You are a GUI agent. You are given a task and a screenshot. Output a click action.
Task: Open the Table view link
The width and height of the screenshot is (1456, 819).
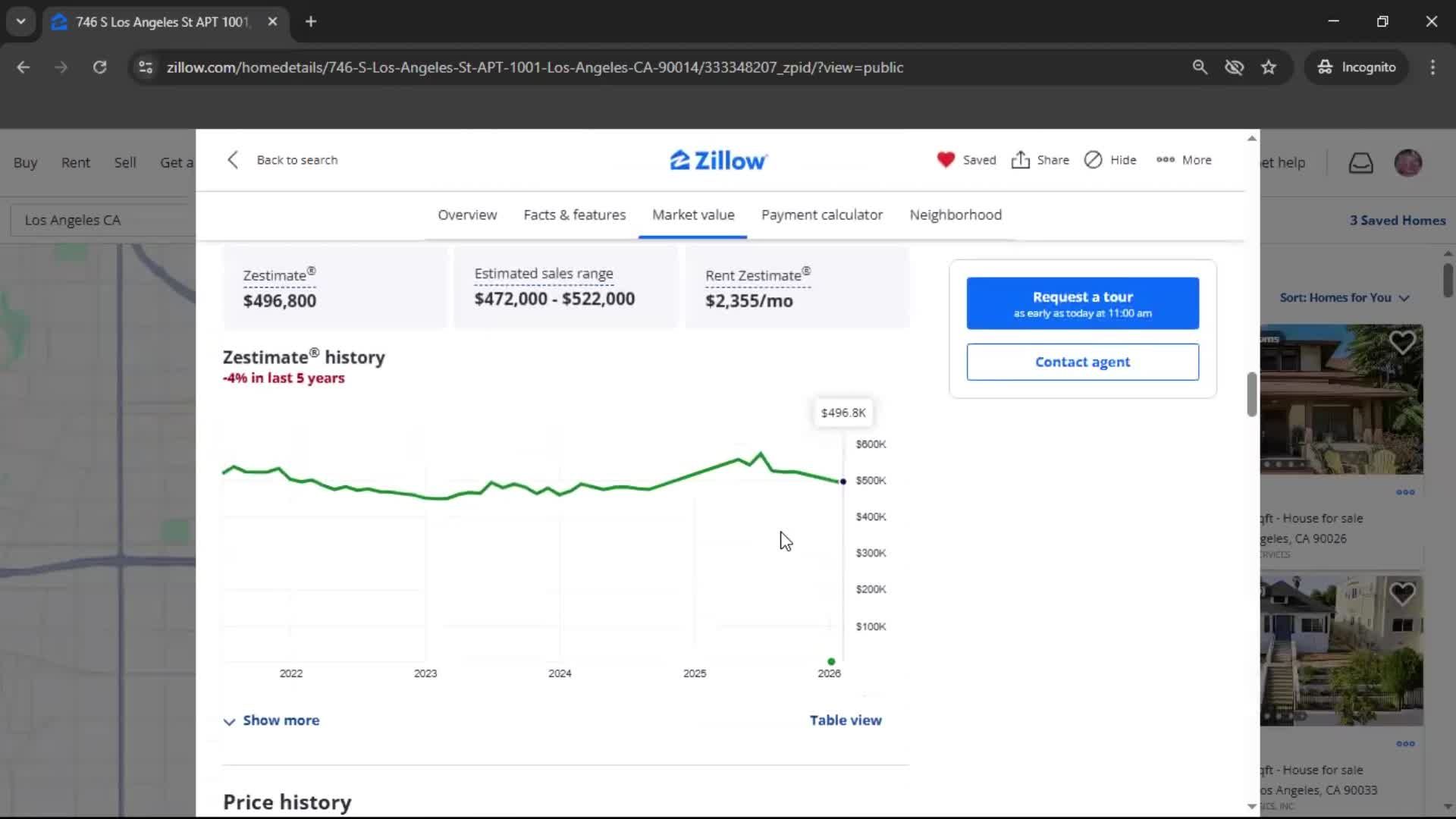[x=845, y=720]
